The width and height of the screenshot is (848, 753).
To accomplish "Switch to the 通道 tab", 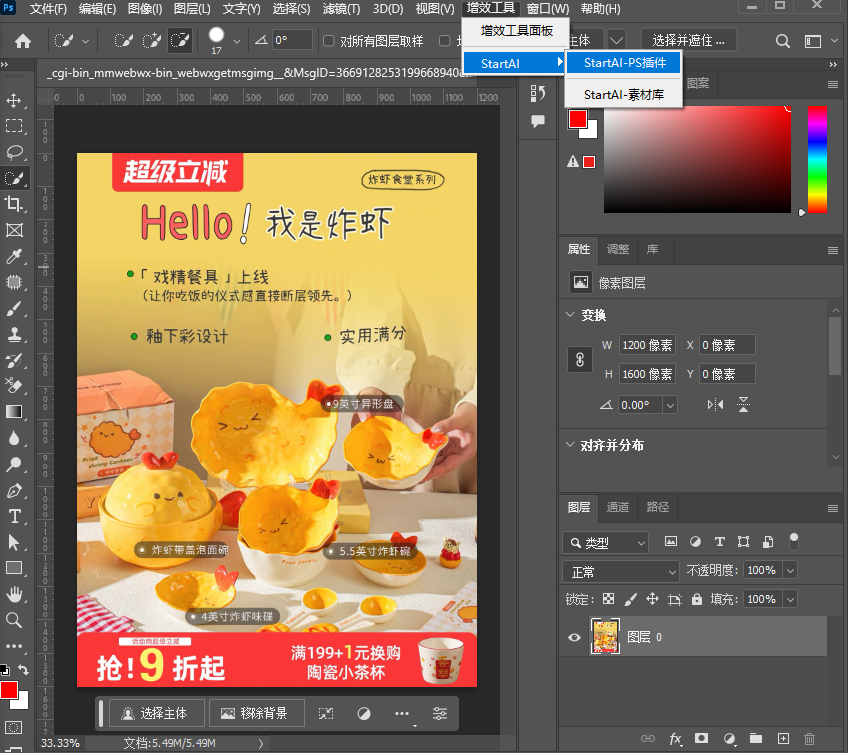I will (x=618, y=507).
